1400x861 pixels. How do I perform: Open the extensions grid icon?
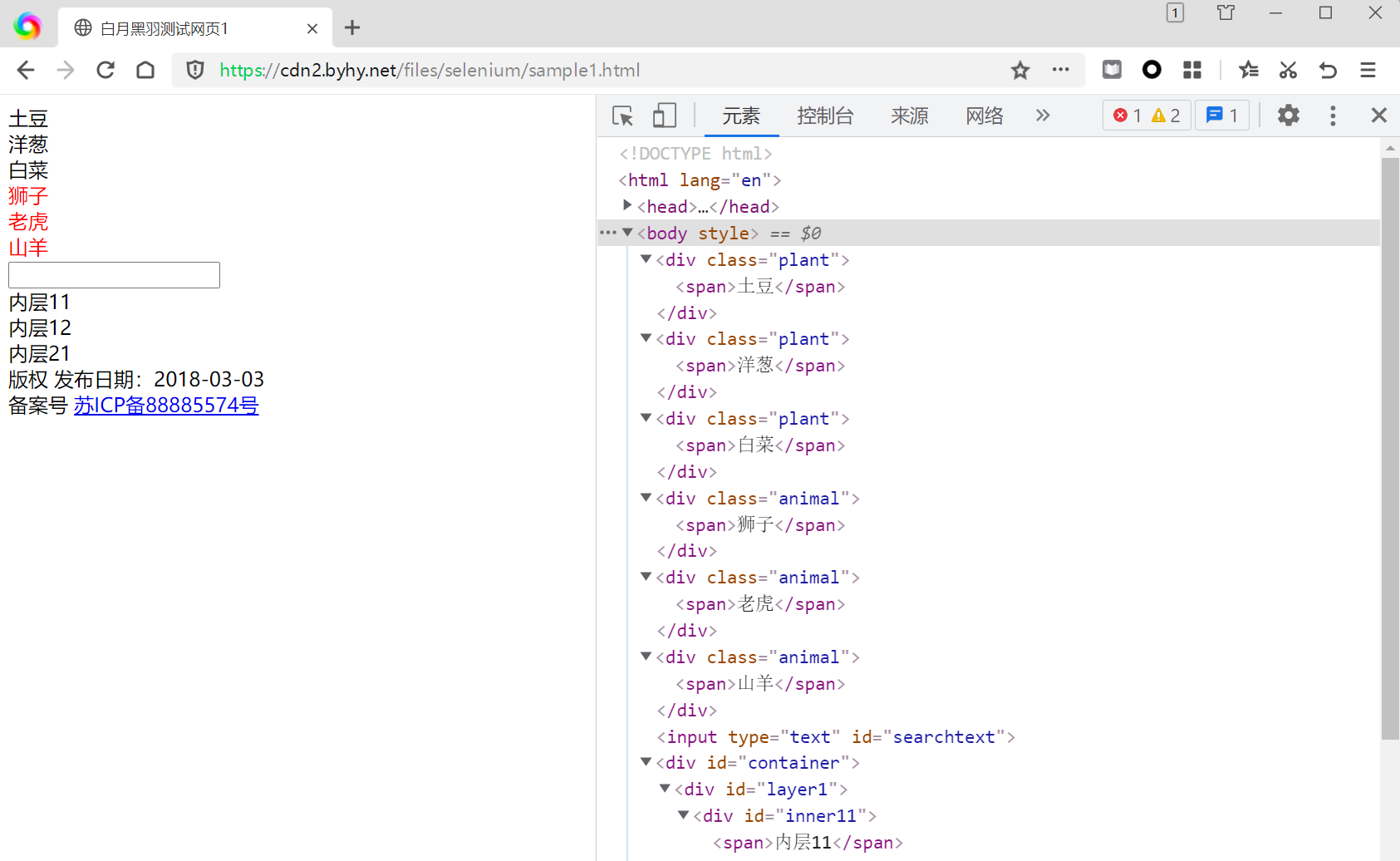click(x=1192, y=70)
